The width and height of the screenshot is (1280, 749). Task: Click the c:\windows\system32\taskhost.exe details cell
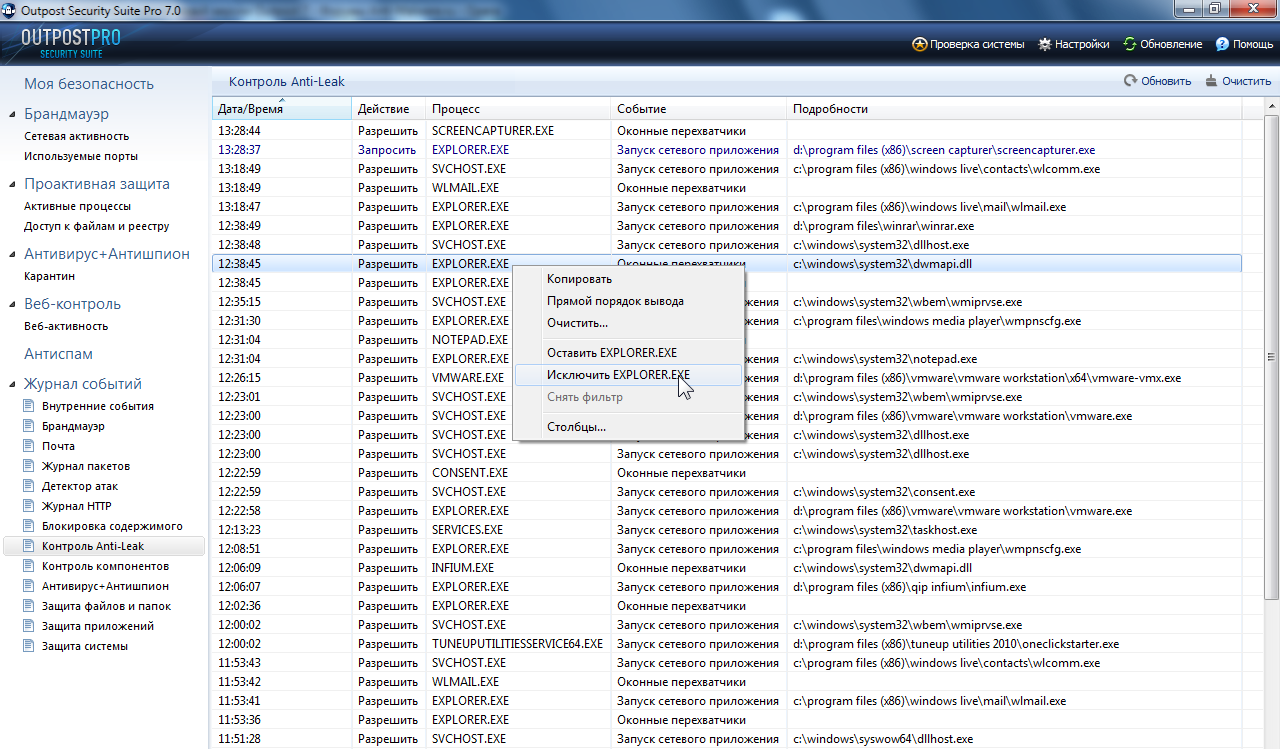point(886,530)
